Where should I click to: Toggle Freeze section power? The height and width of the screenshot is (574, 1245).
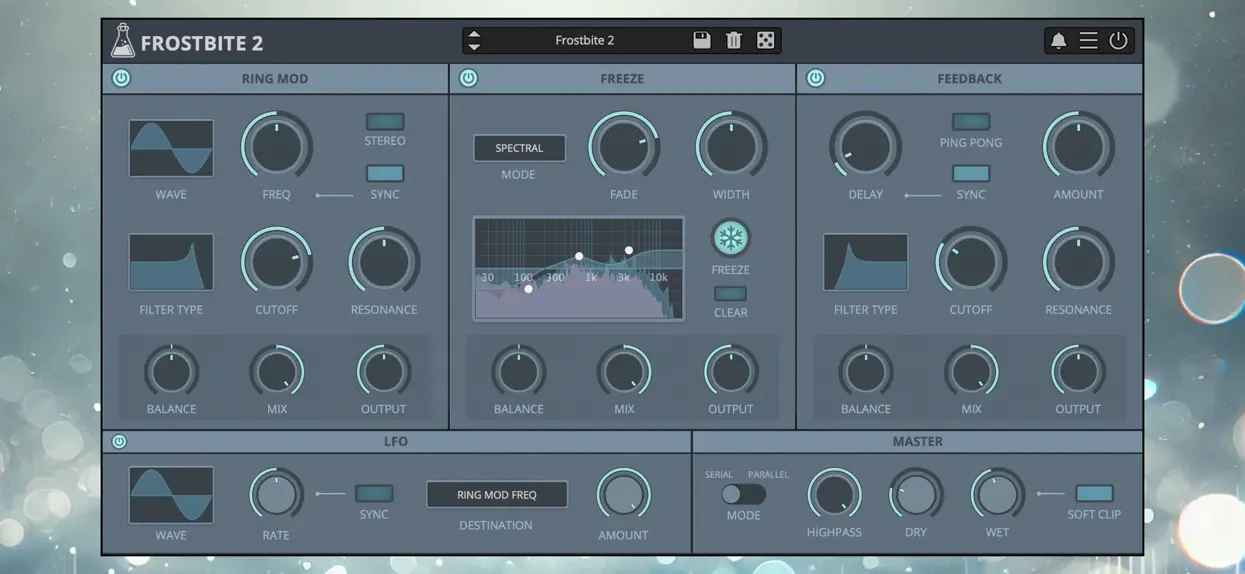(x=468, y=78)
